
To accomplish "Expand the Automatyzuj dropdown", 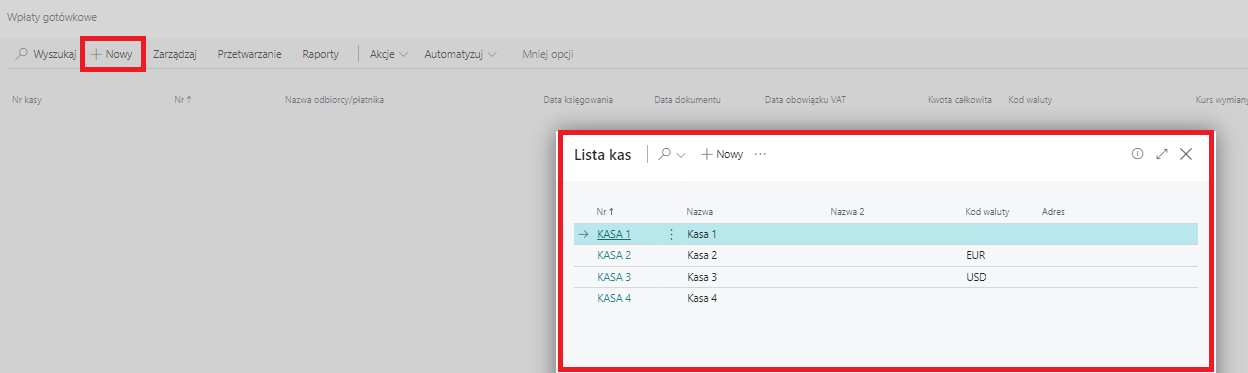I will click(x=461, y=55).
